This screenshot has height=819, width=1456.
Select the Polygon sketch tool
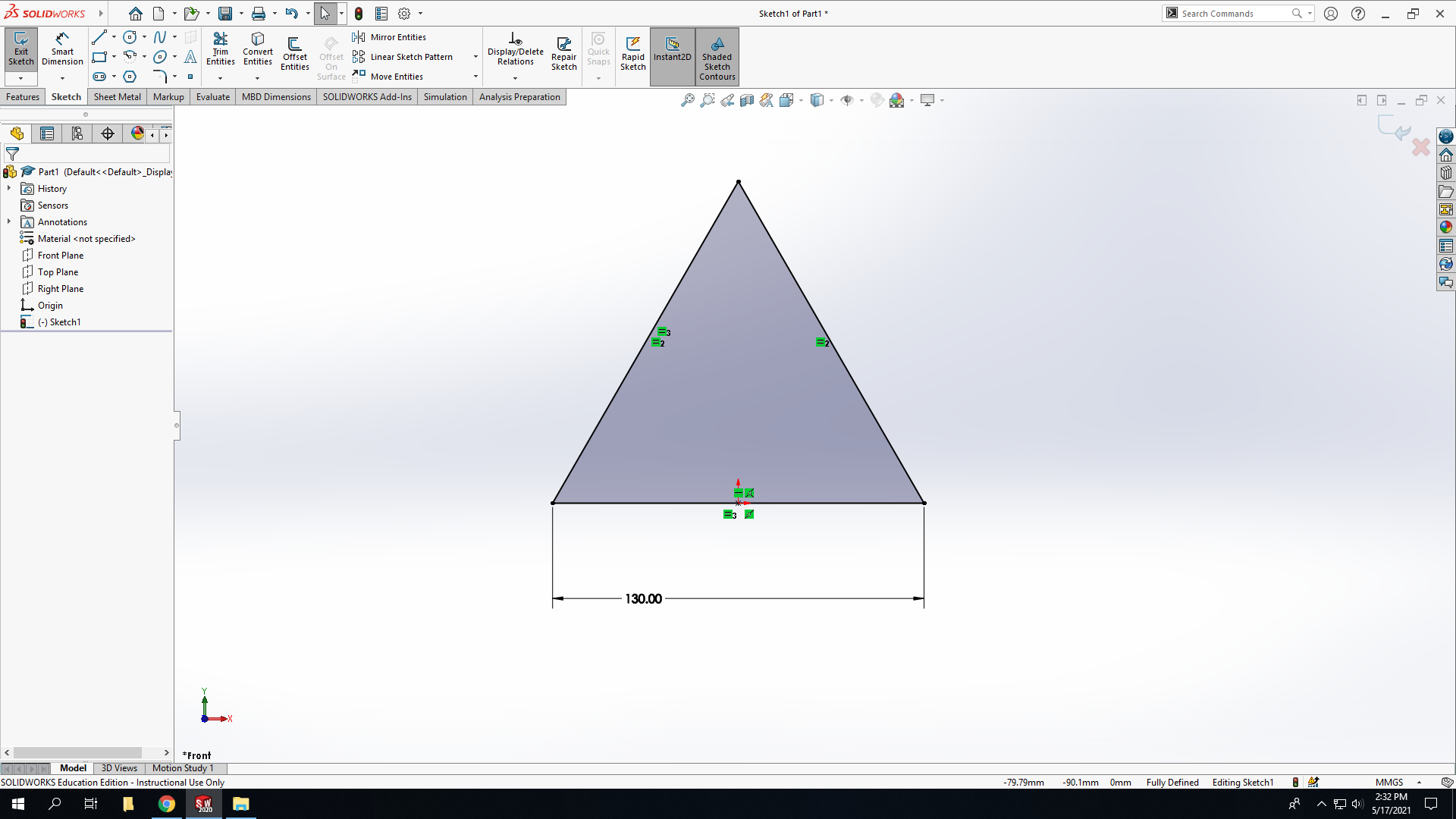(x=130, y=77)
